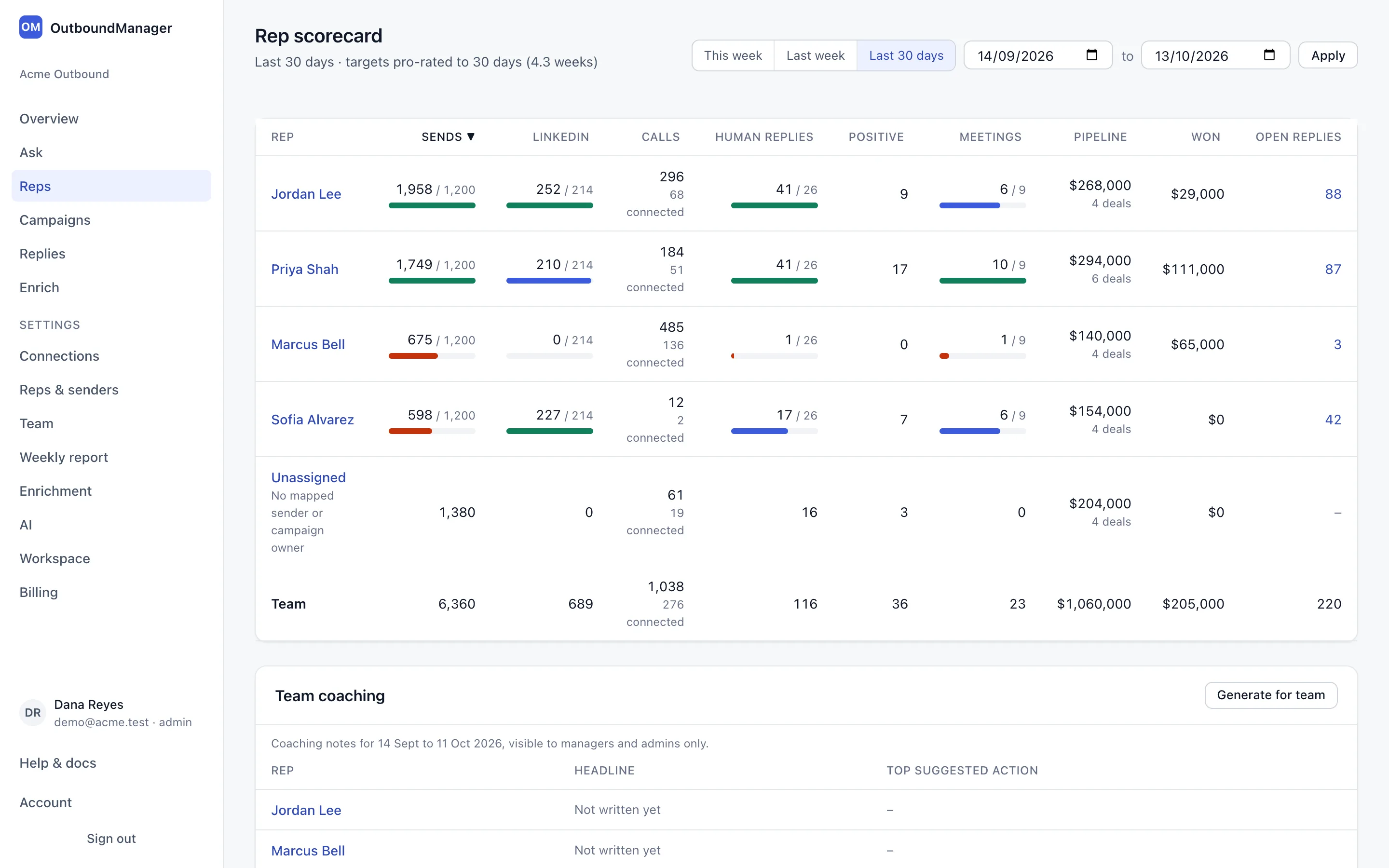Select the Last week range
Image resolution: width=1389 pixels, height=868 pixels.
(815, 55)
